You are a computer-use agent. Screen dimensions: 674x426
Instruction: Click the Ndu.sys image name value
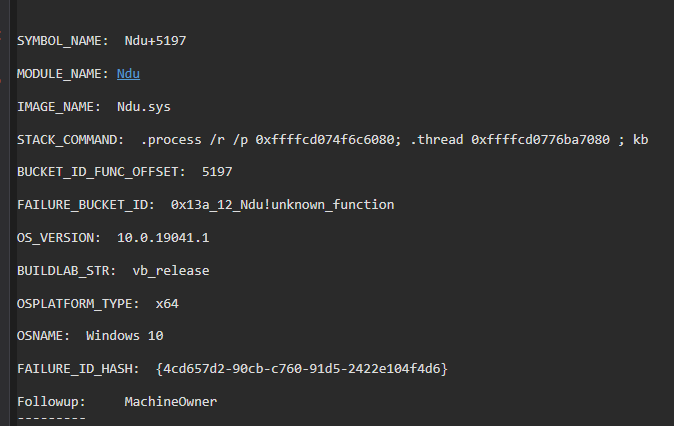[143, 106]
